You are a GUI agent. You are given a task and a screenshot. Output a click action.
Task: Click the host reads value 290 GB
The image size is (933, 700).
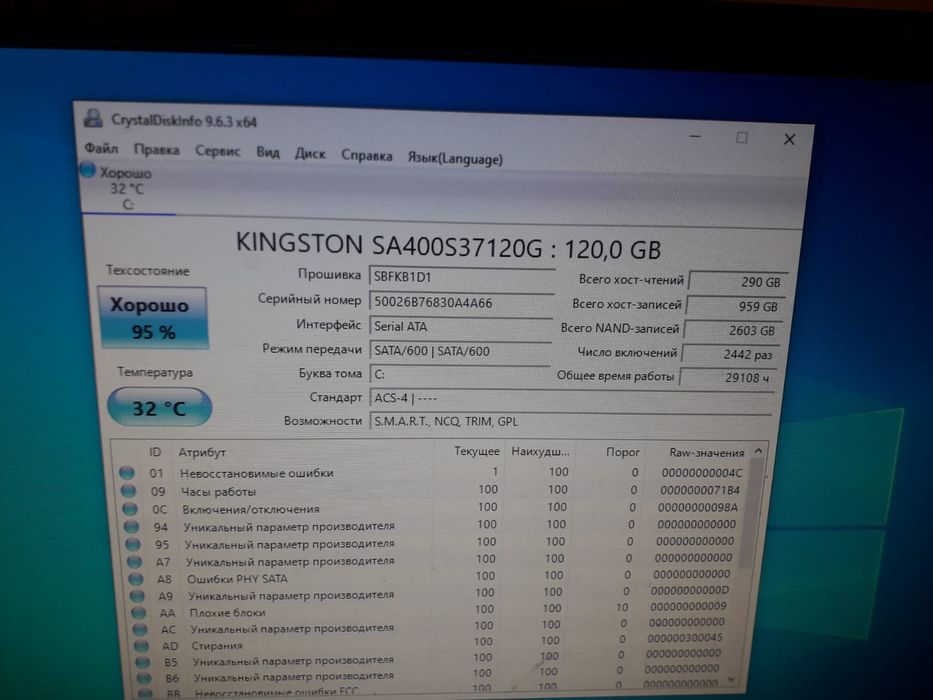click(738, 282)
